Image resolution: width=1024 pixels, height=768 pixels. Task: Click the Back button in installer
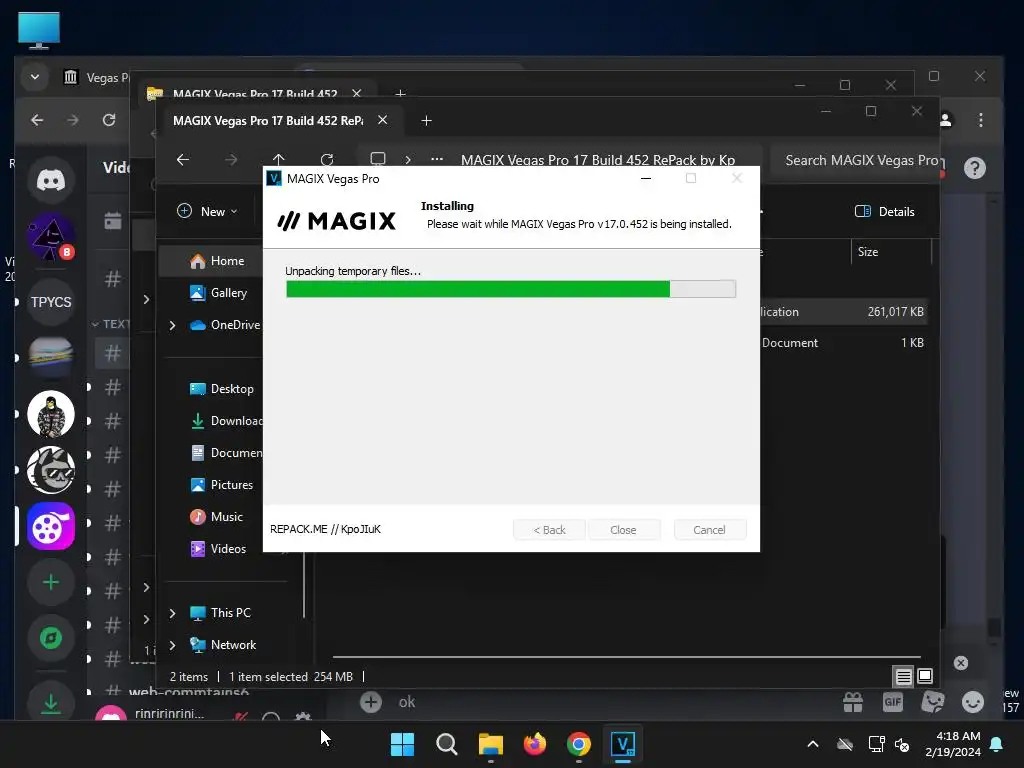(549, 530)
